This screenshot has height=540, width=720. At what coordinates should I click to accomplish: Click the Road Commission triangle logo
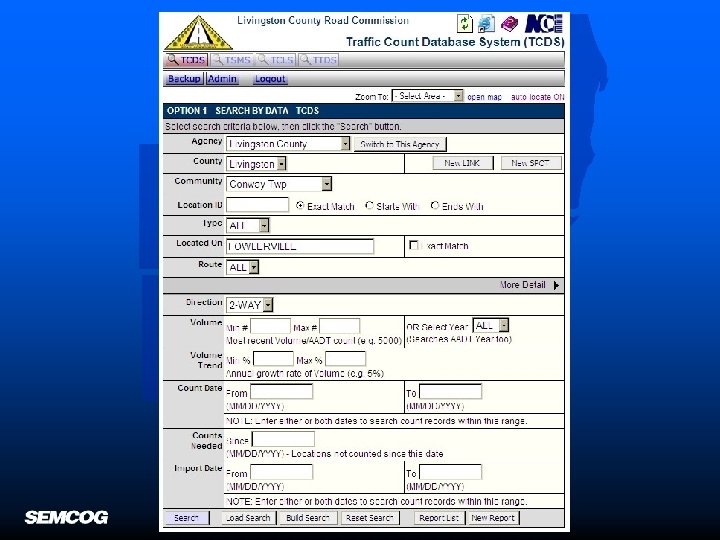click(198, 33)
